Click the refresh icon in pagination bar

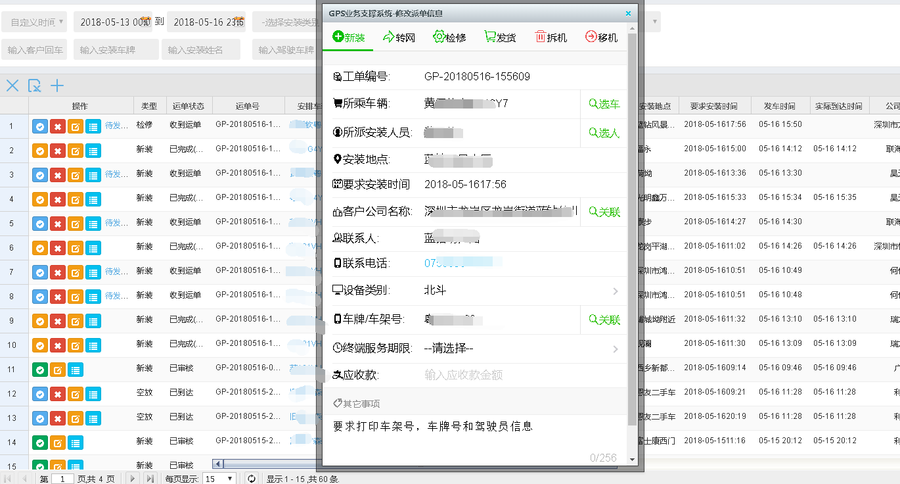[252, 479]
